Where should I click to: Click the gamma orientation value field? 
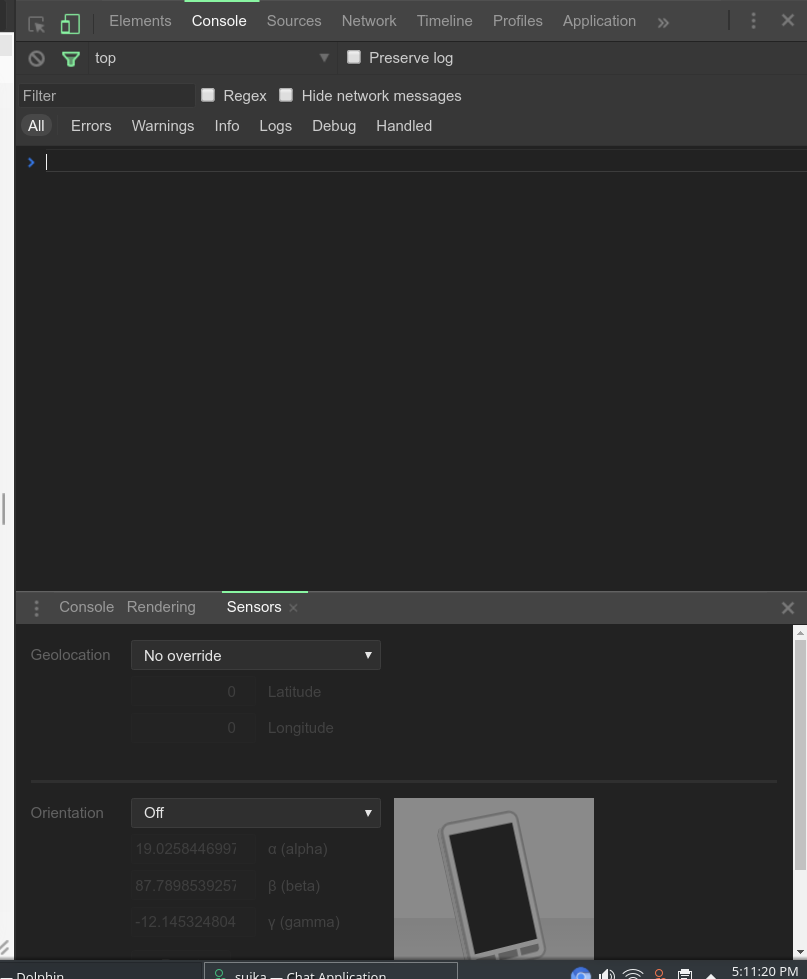(x=193, y=922)
